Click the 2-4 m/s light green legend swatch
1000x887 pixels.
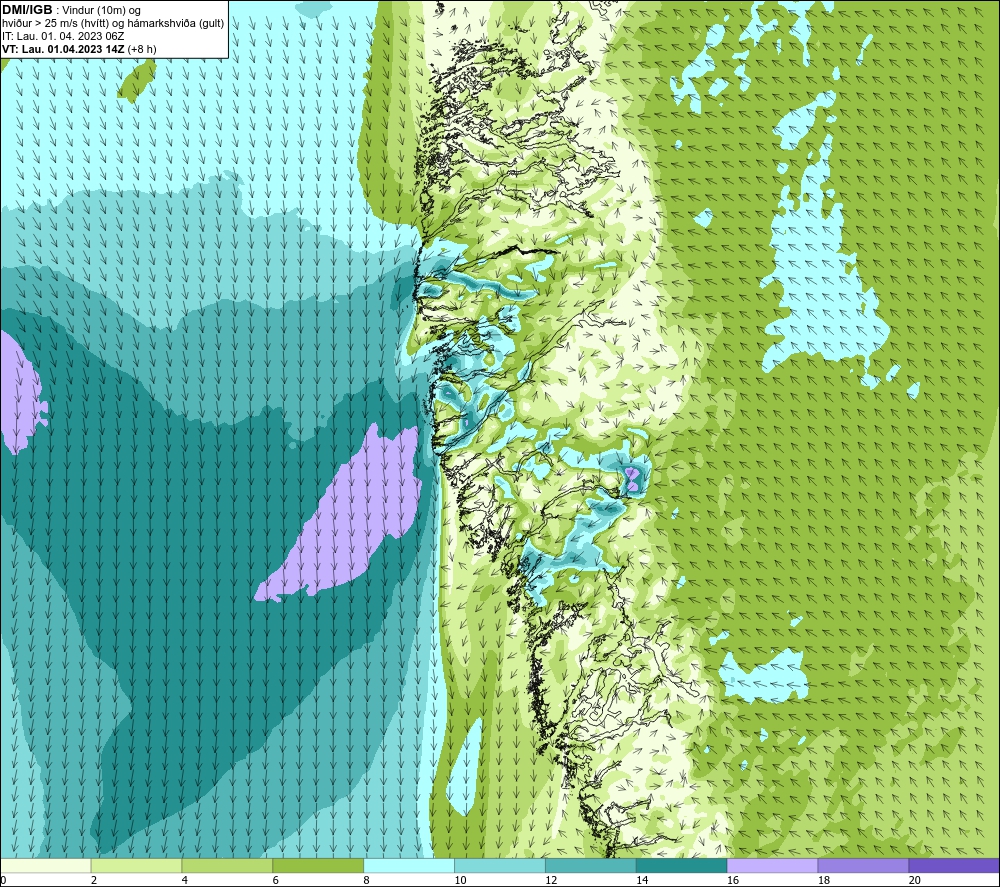click(136, 865)
